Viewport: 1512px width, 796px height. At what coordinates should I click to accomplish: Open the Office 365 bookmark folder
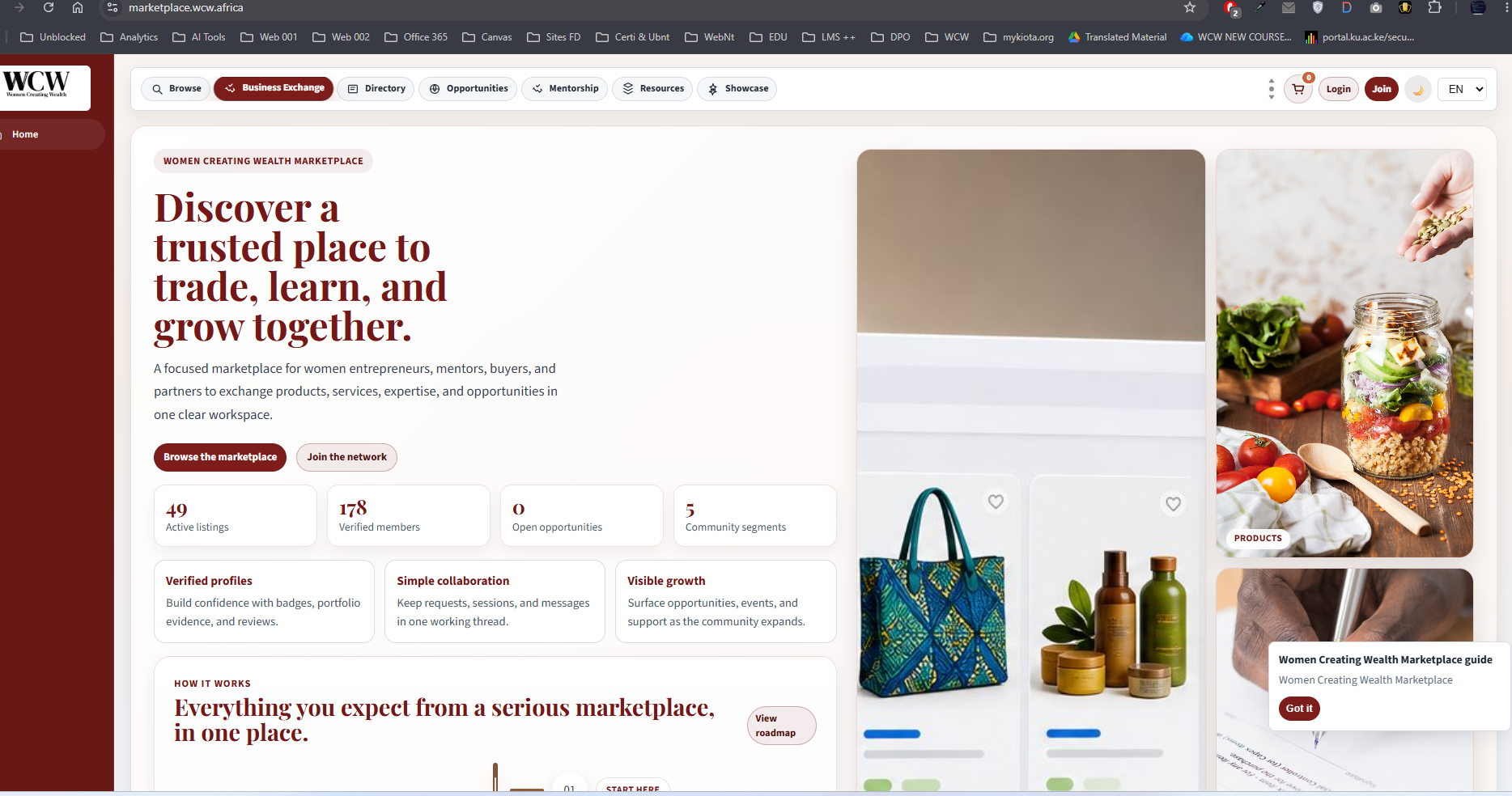(416, 37)
